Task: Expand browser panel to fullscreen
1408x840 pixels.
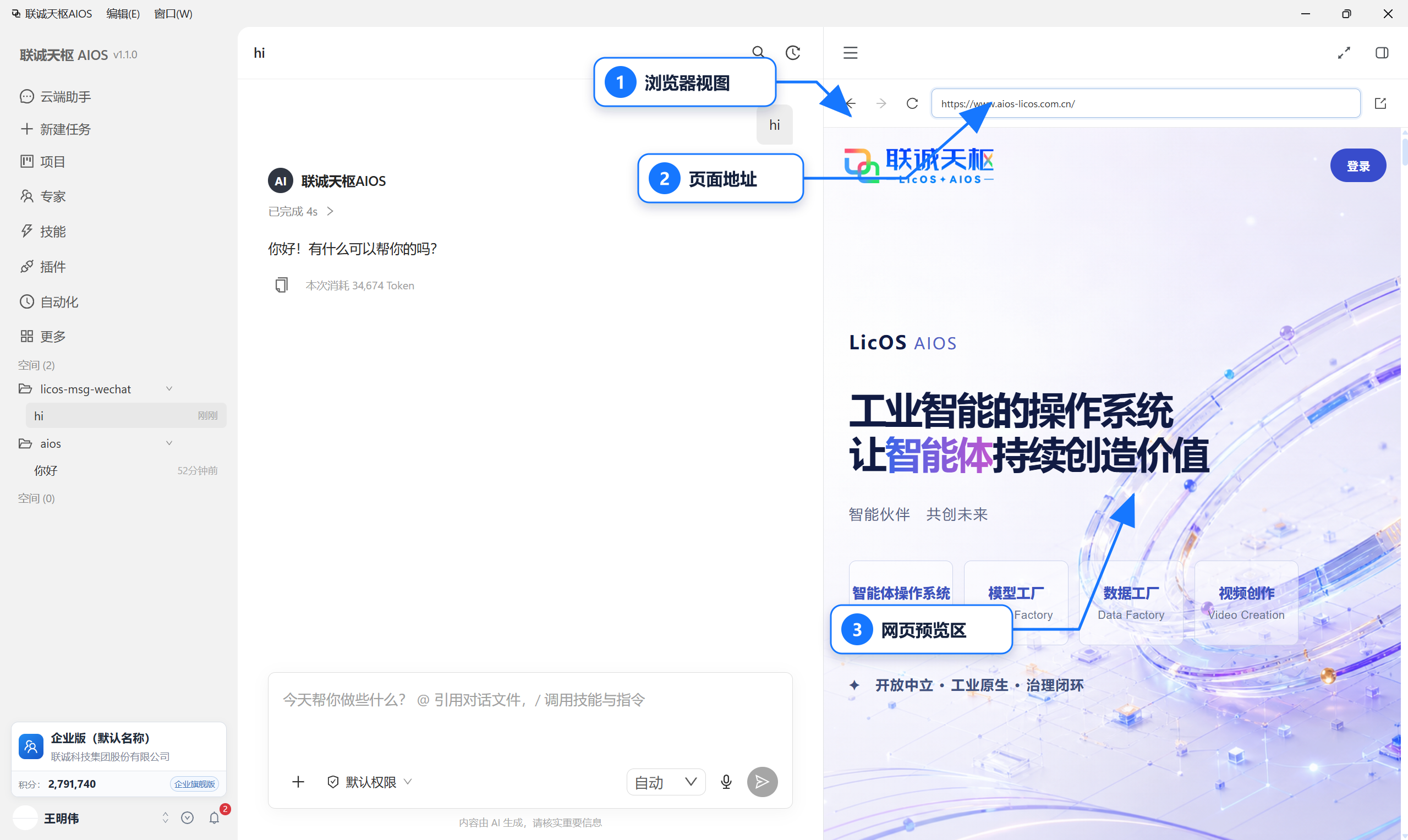Action: point(1344,53)
